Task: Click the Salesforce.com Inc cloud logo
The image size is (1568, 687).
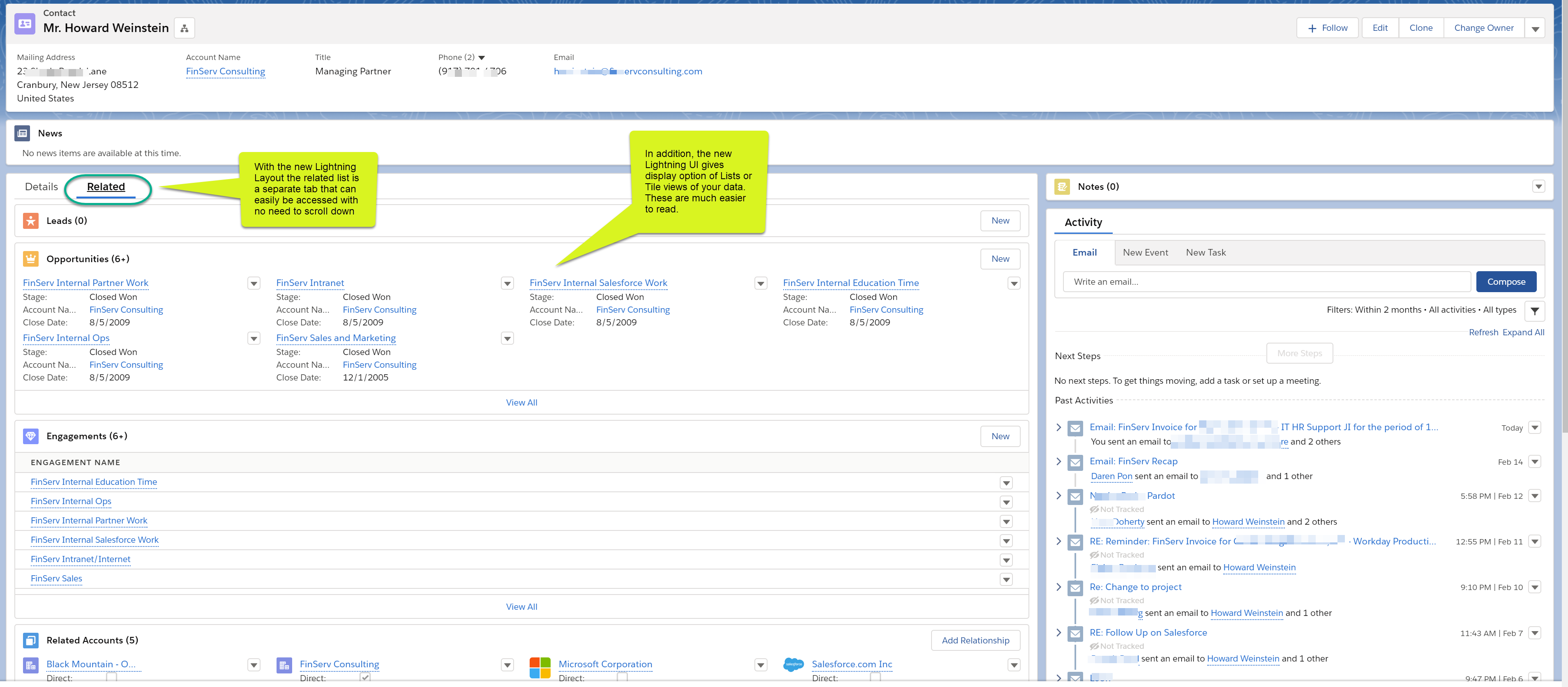Action: (x=793, y=664)
